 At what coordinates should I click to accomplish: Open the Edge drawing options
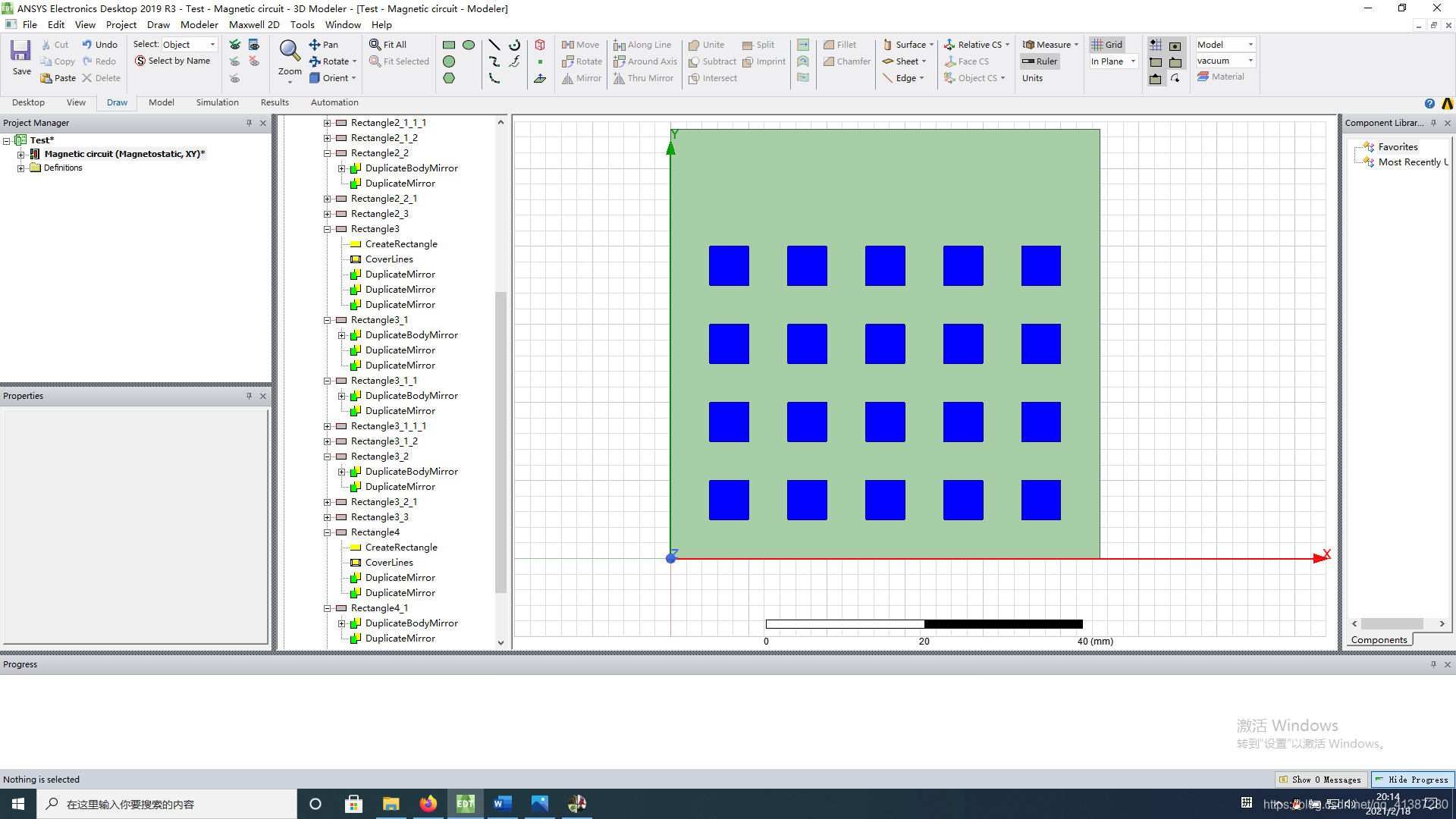click(903, 78)
